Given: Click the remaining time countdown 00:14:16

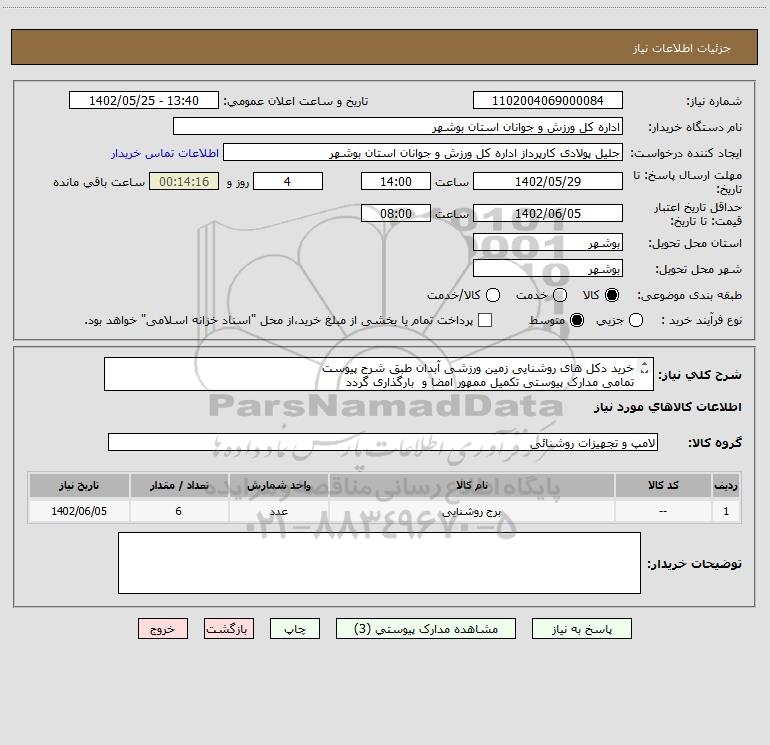Looking at the screenshot, I should (184, 181).
